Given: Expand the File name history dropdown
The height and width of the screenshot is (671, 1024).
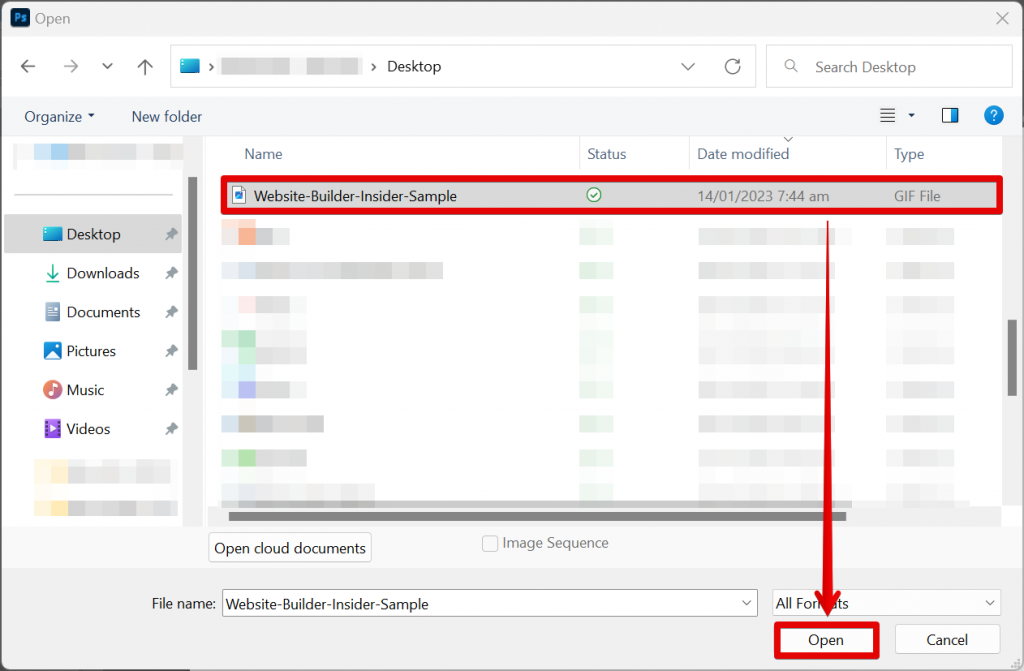Looking at the screenshot, I should pyautogui.click(x=746, y=603).
